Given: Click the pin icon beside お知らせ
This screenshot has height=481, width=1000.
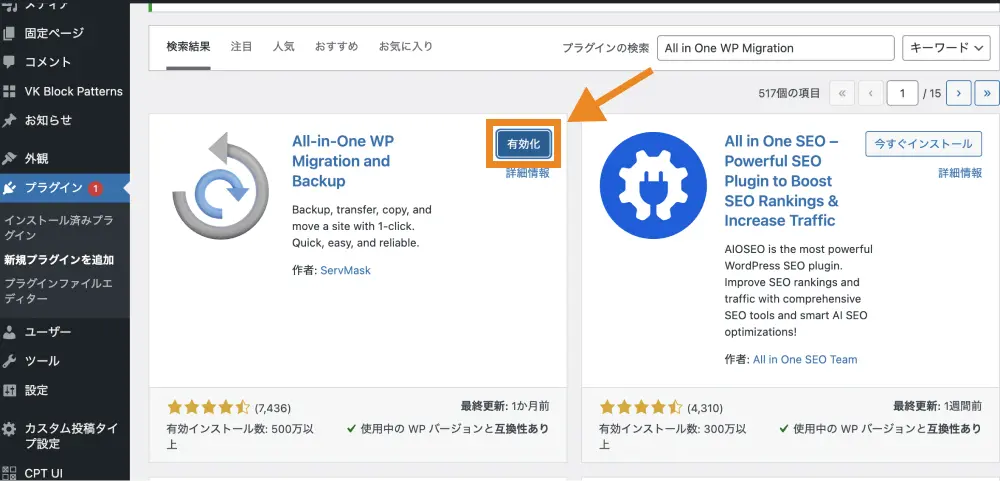Looking at the screenshot, I should click(9, 120).
